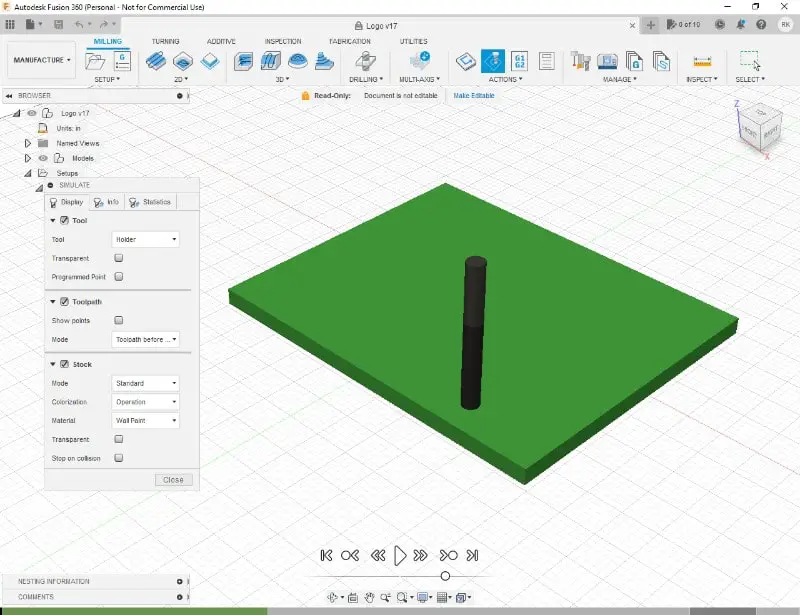Open a new design tab with plus
800x615 pixels.
click(651, 25)
